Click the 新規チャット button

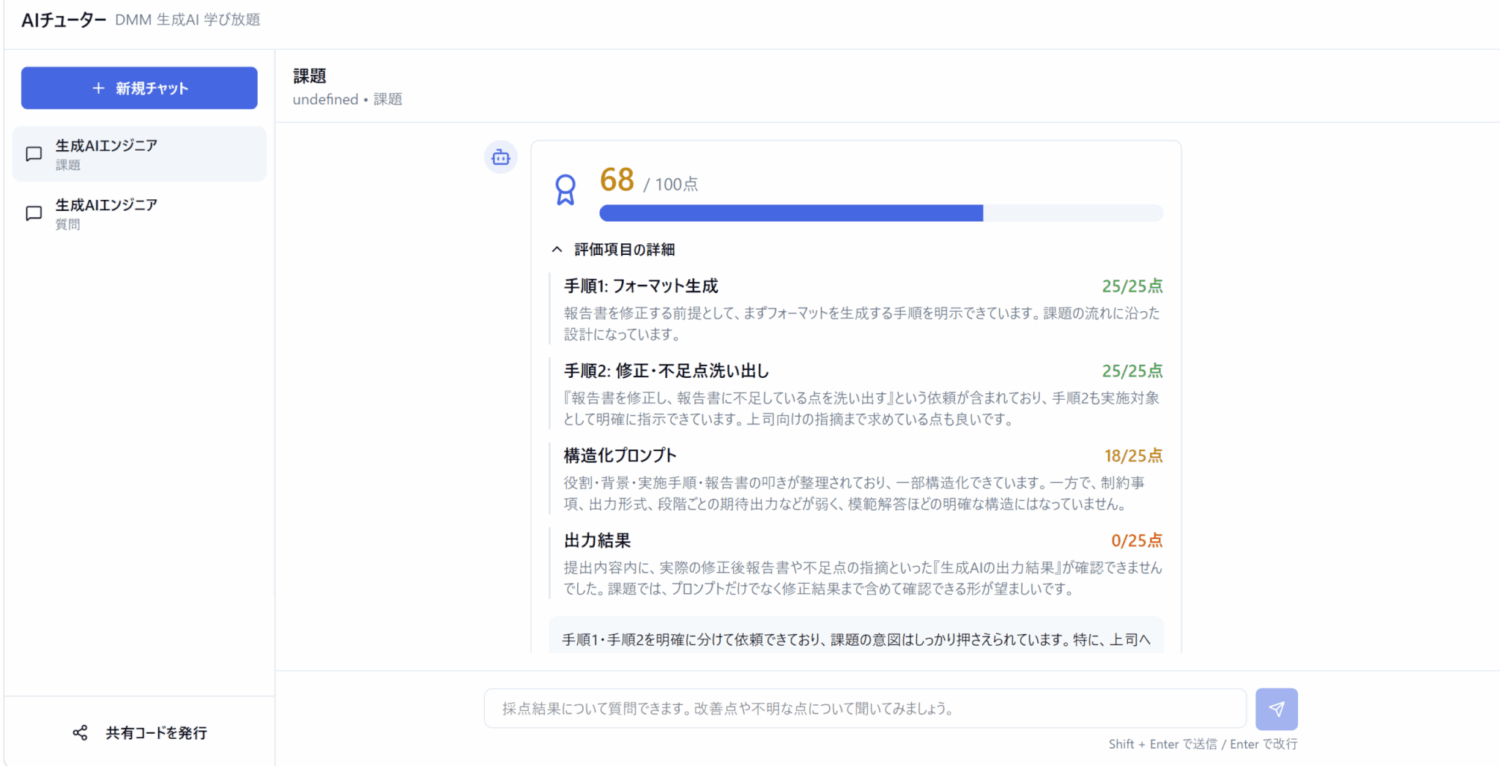point(139,88)
